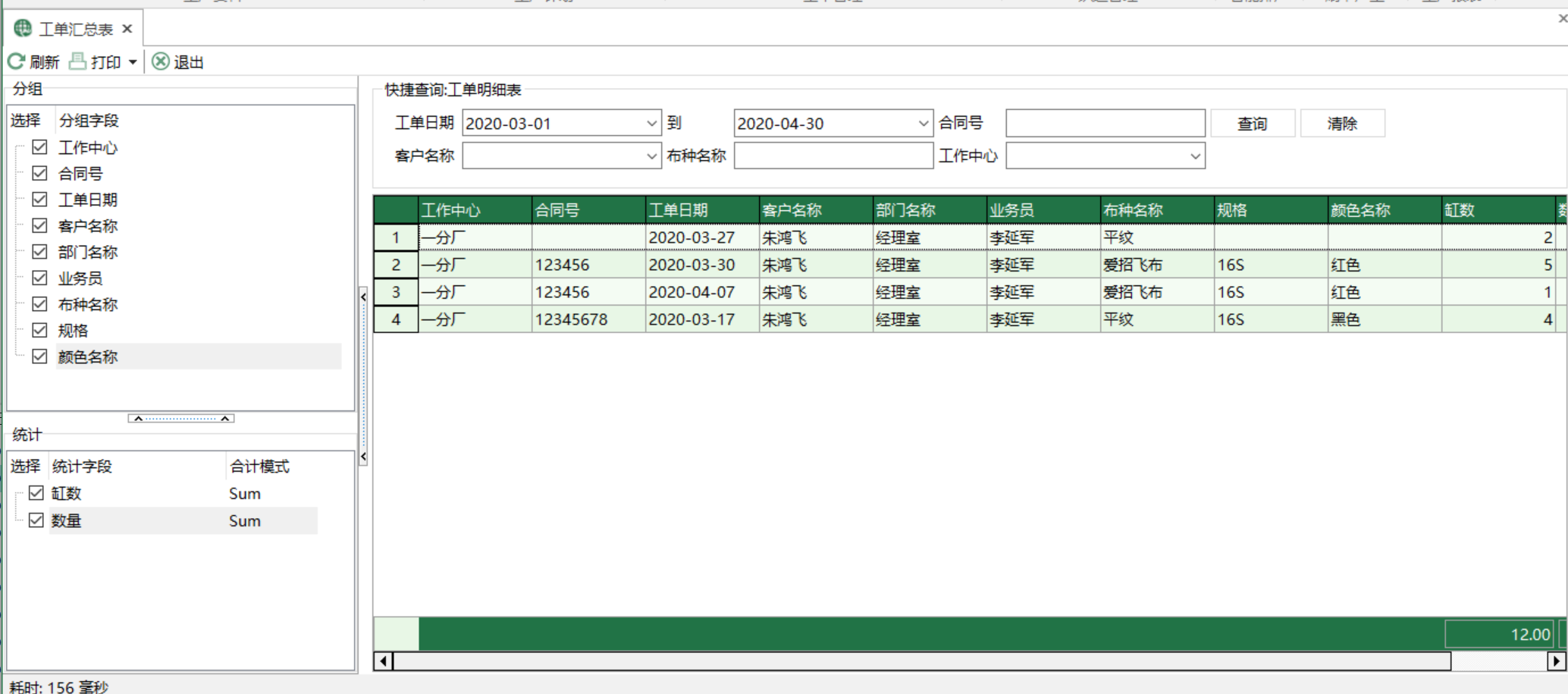
Task: Click the 工作中心 column header
Action: (475, 210)
